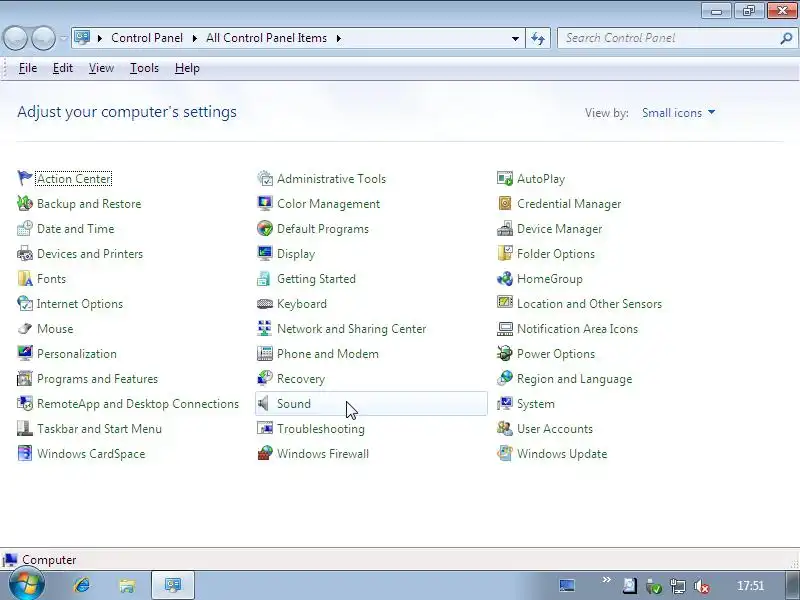Open the View menu
The height and width of the screenshot is (600, 800).
[101, 68]
